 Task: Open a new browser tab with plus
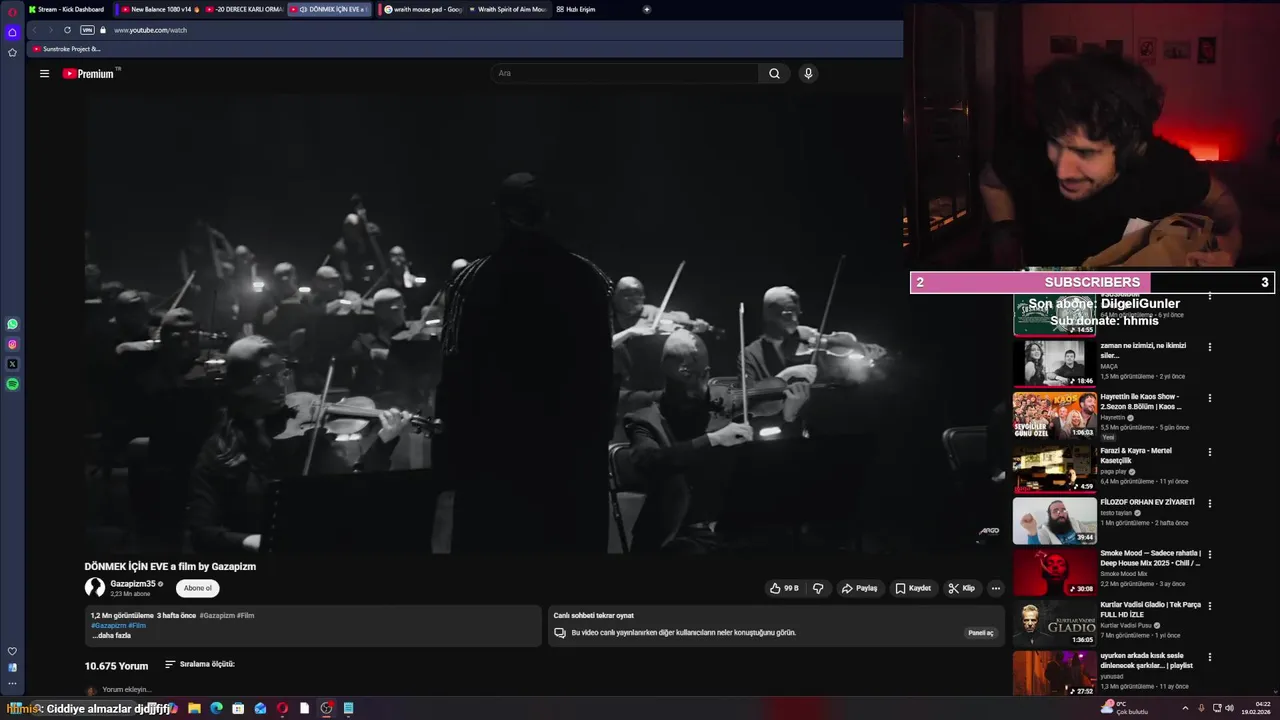[646, 9]
